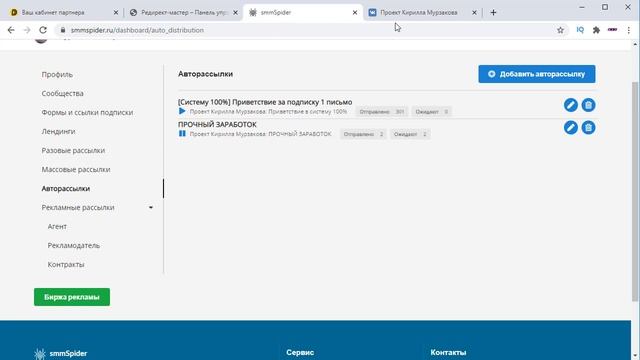Open Формы и ссылки подписки
The image size is (640, 360).
coord(87,112)
